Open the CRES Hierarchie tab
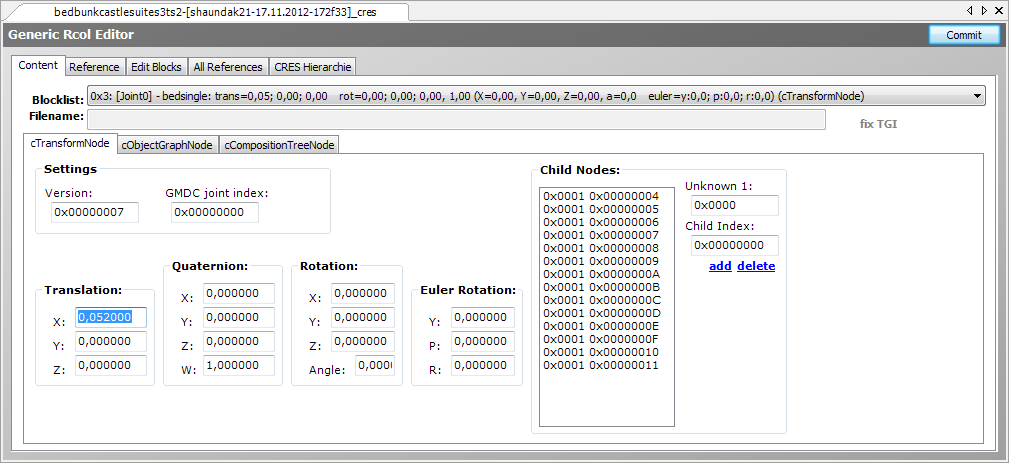This screenshot has height=463, width=1009. point(312,67)
